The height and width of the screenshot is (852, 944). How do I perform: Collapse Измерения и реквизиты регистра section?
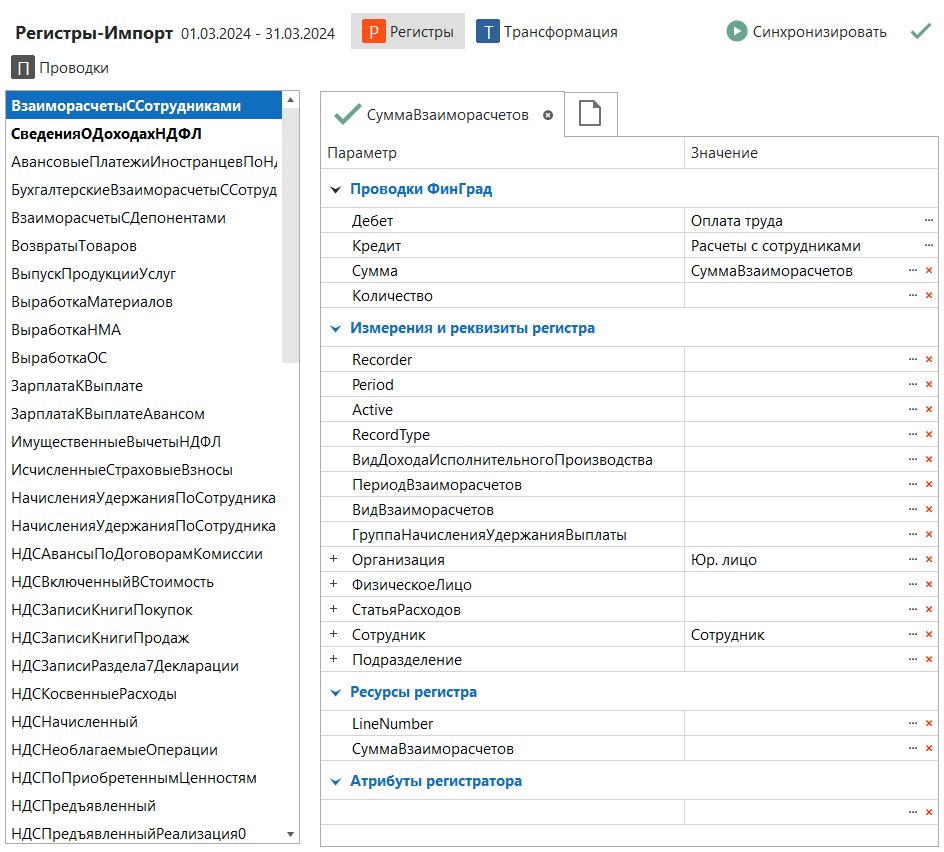coord(334,328)
